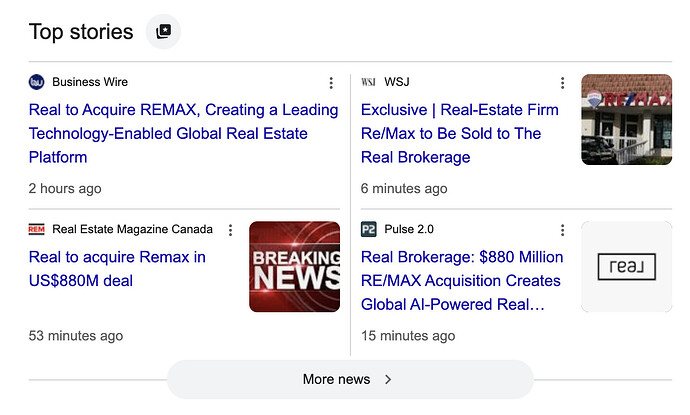Screen dimensions: 690x415
Task: Click the Breaking News thumbnail image
Action: [294, 267]
